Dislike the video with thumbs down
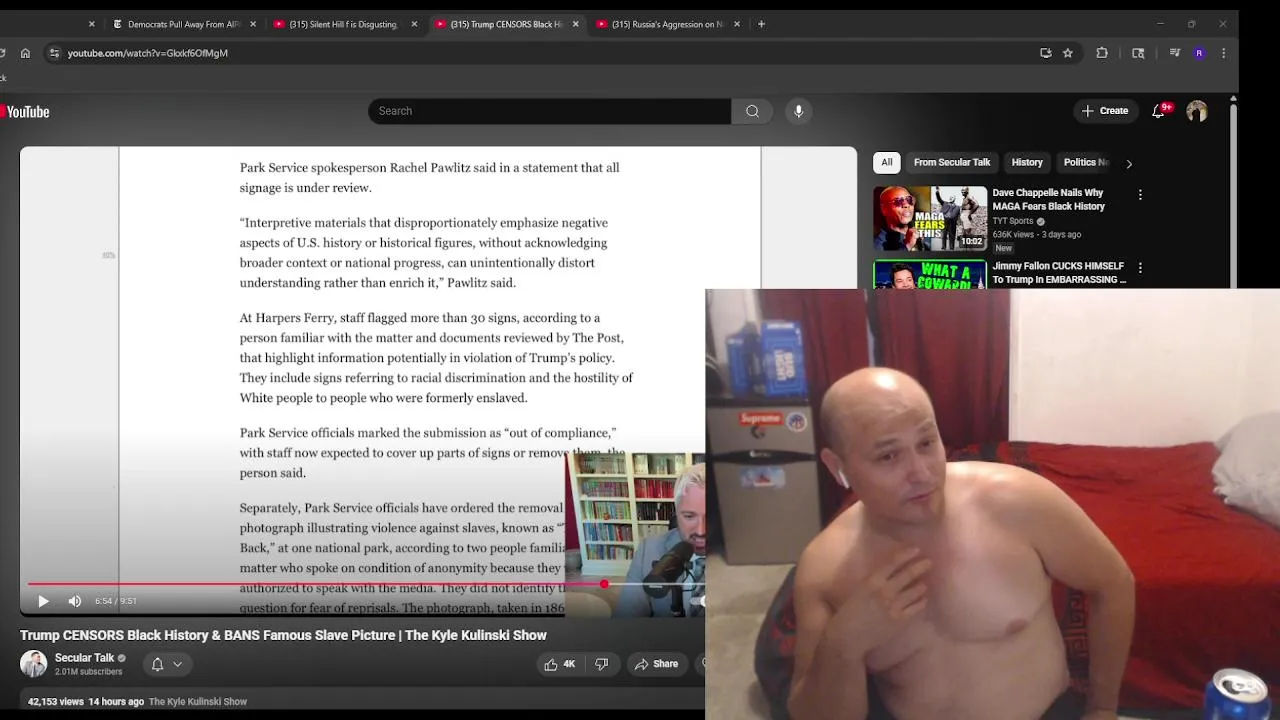 pos(601,664)
